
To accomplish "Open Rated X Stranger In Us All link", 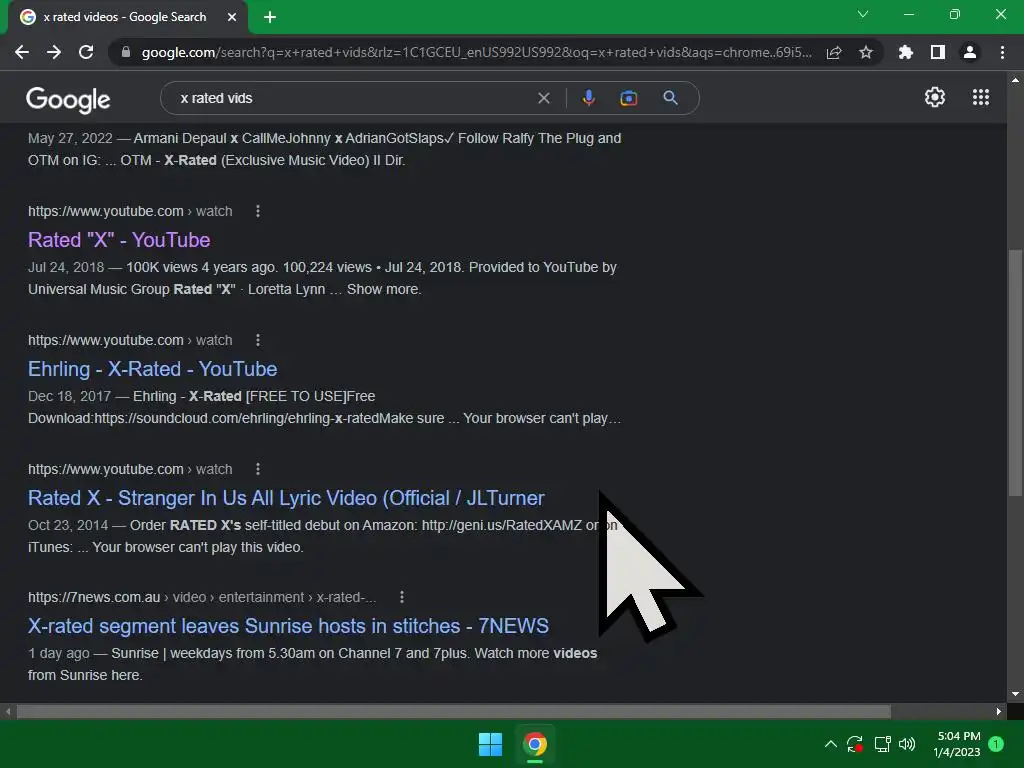I will [x=286, y=498].
